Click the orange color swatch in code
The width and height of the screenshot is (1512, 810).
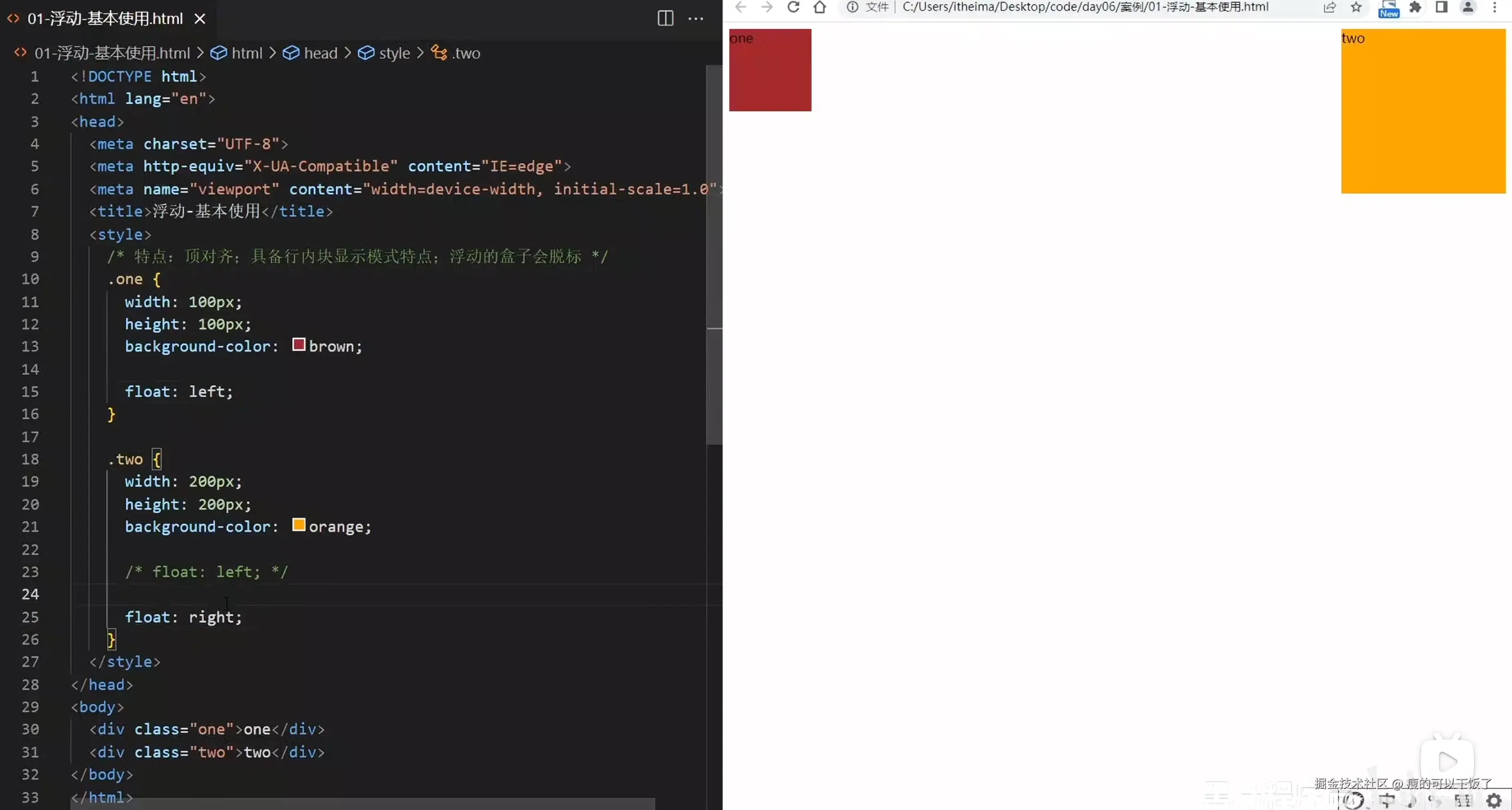point(299,525)
